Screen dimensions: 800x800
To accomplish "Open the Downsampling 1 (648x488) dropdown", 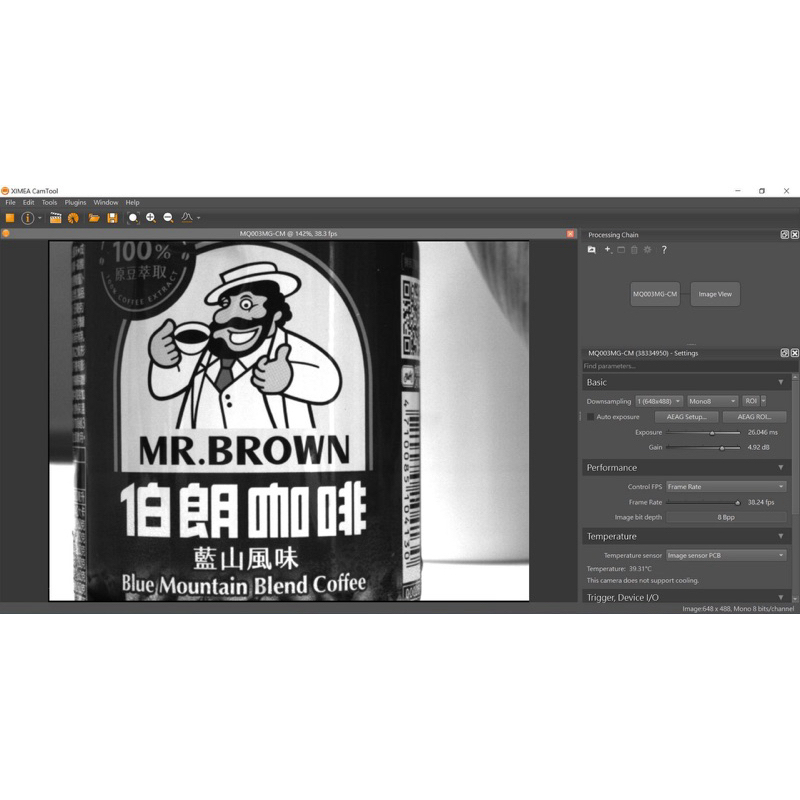I will (x=659, y=401).
